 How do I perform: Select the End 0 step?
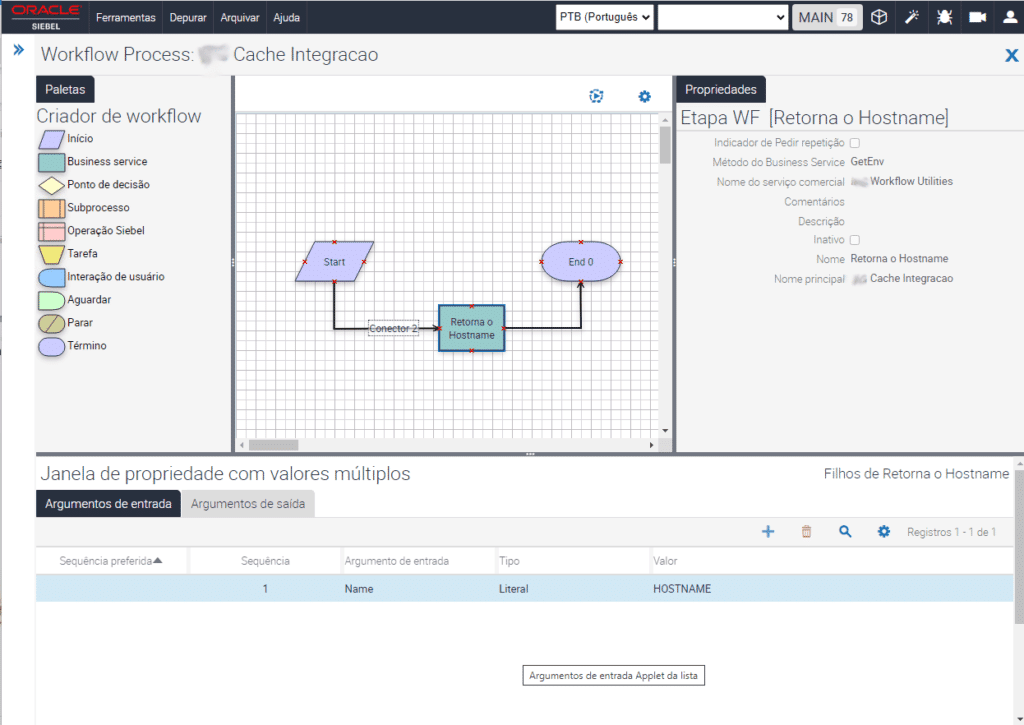pos(581,262)
